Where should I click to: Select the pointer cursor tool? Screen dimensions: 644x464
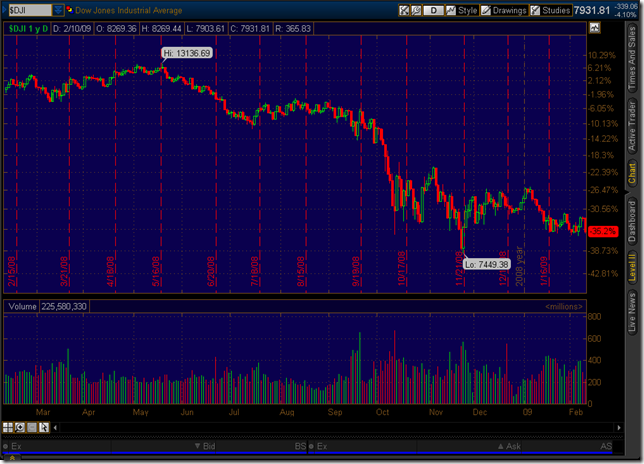tap(44, 427)
